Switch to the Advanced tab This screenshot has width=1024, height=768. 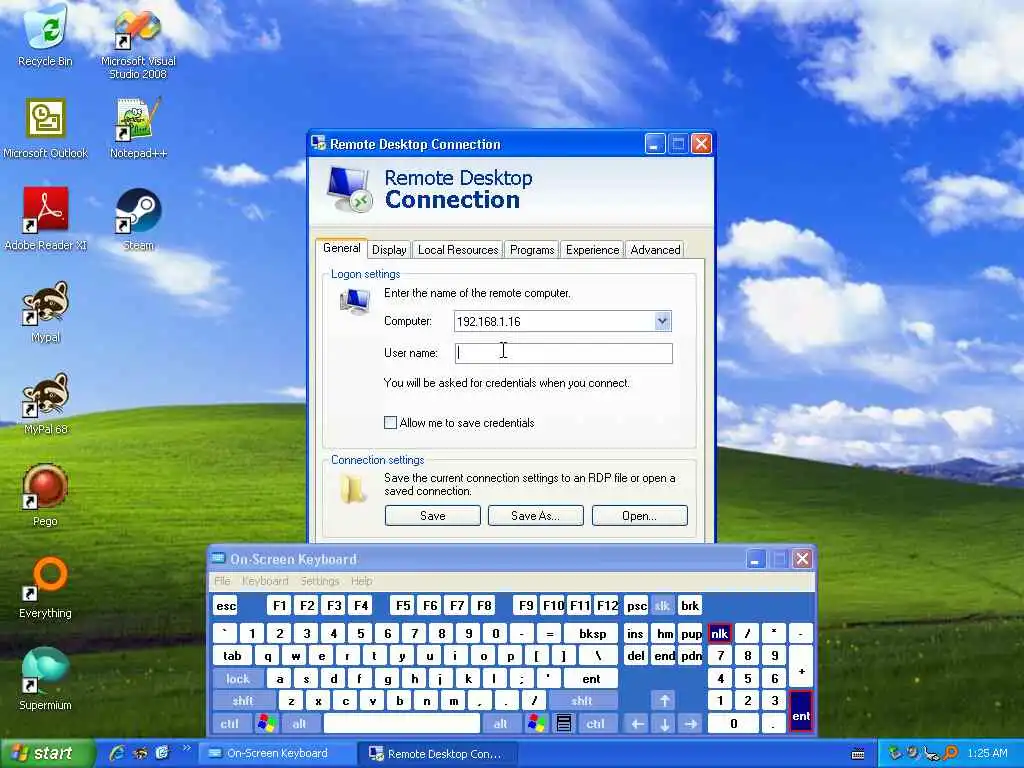click(x=655, y=249)
